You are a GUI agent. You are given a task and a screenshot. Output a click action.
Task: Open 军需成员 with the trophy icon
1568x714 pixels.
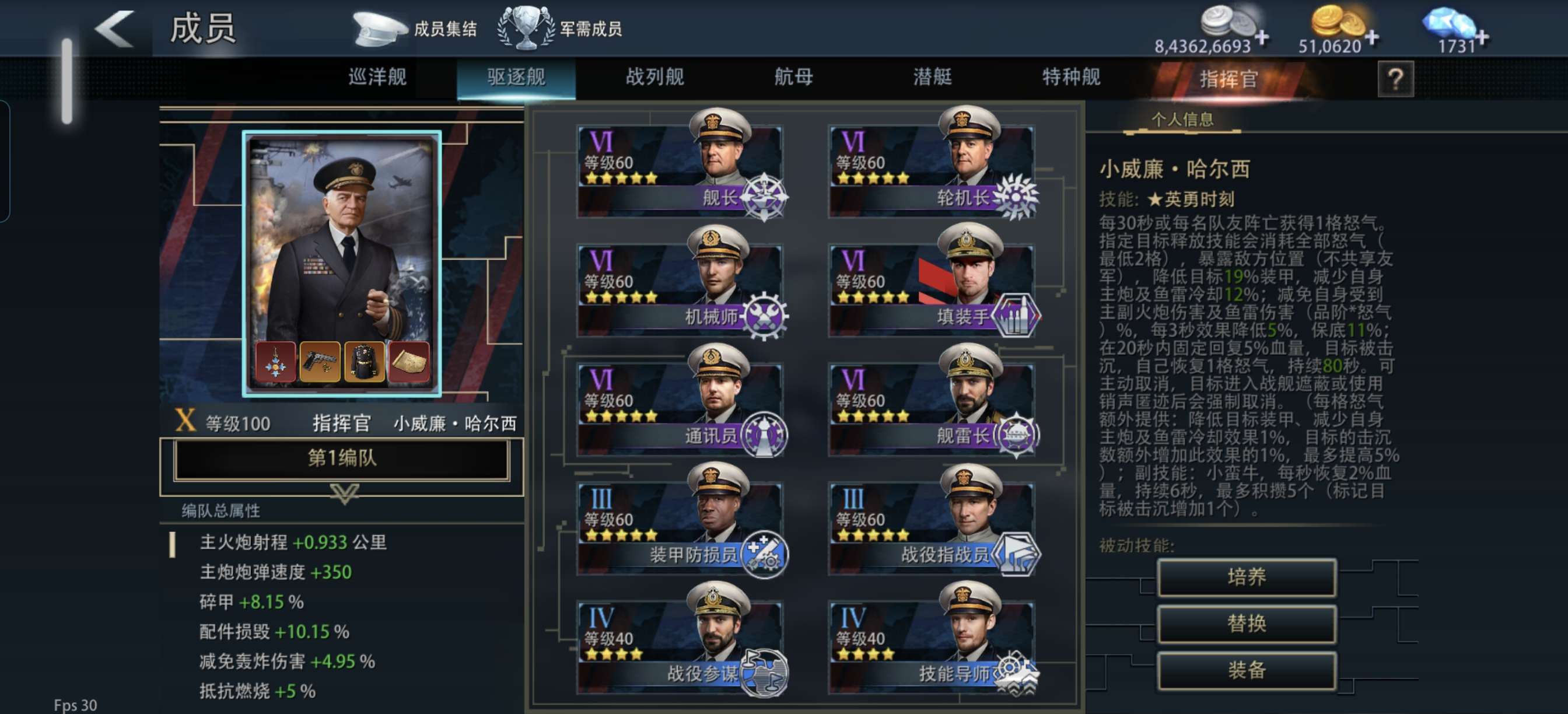coord(560,29)
